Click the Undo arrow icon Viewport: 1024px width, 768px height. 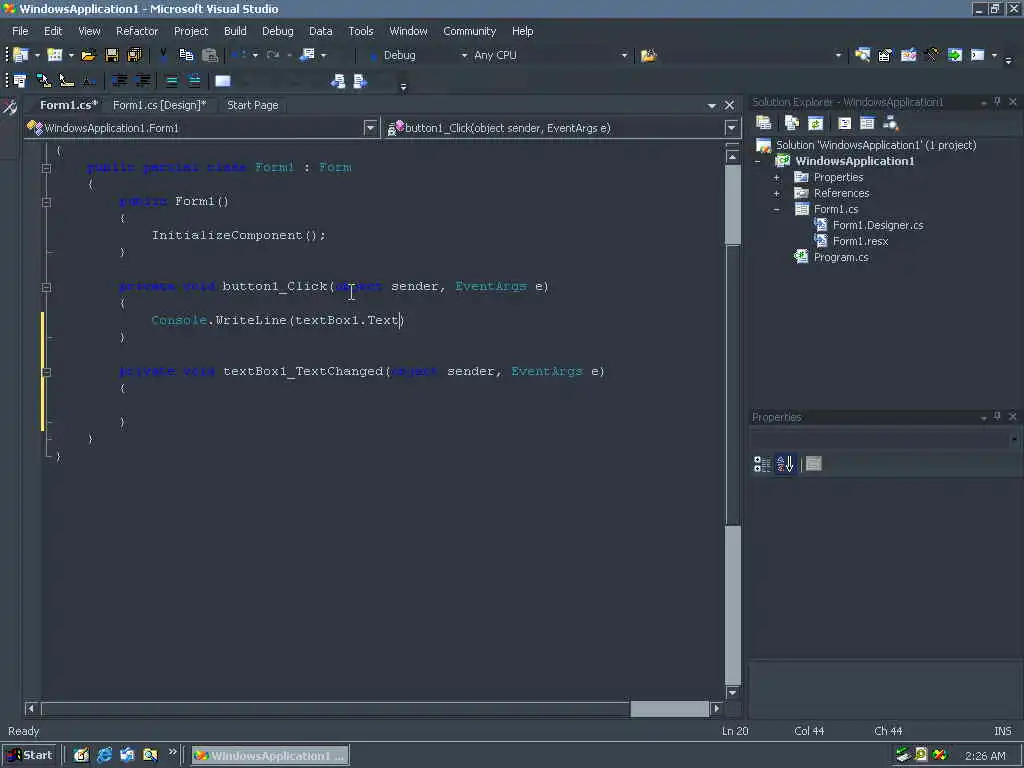point(238,56)
